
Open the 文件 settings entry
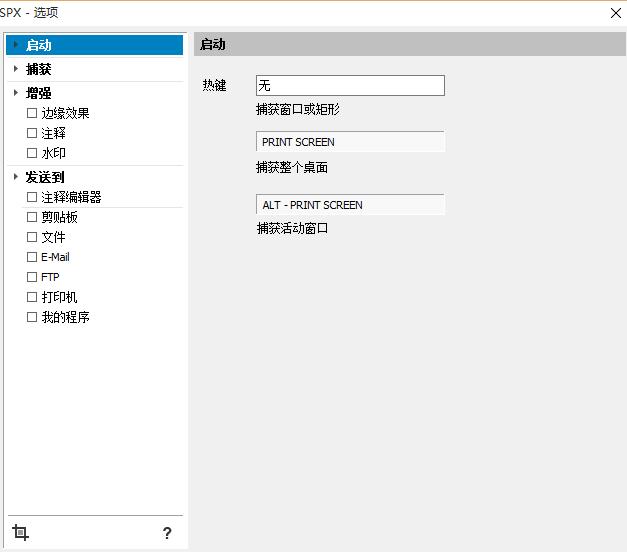[x=53, y=237]
